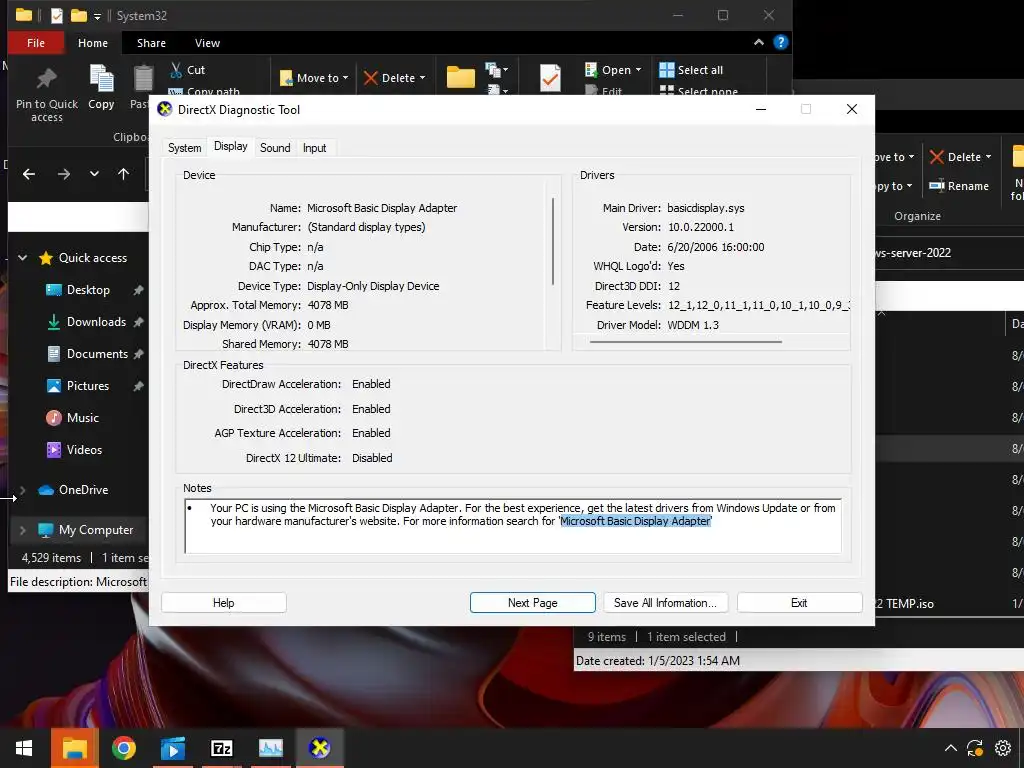Screen dimensions: 1024x768
Task: Click the blue Help question mark icon
Action: point(780,42)
